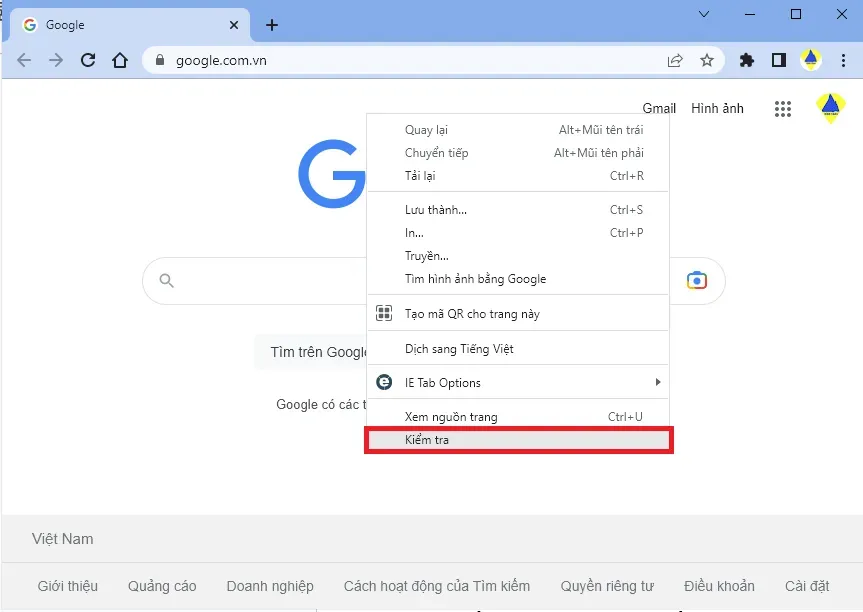
Task: Open Quảng cáo footer link
Action: pyautogui.click(x=162, y=586)
